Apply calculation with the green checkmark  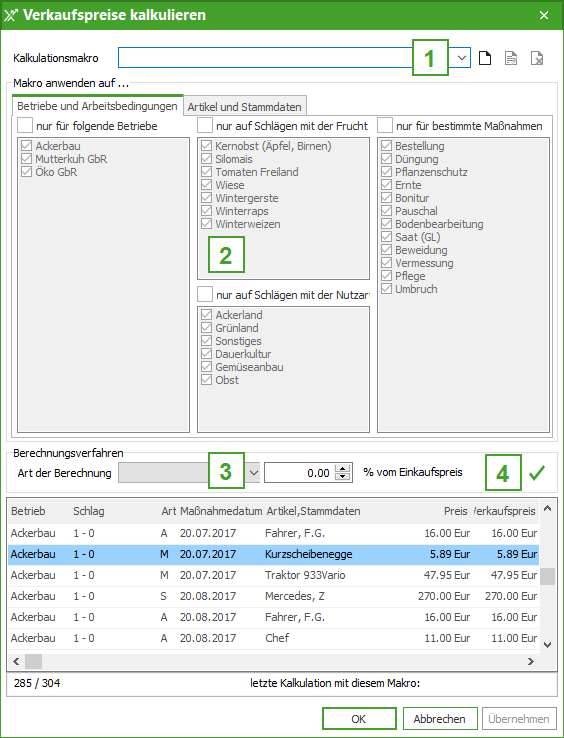[x=537, y=473]
